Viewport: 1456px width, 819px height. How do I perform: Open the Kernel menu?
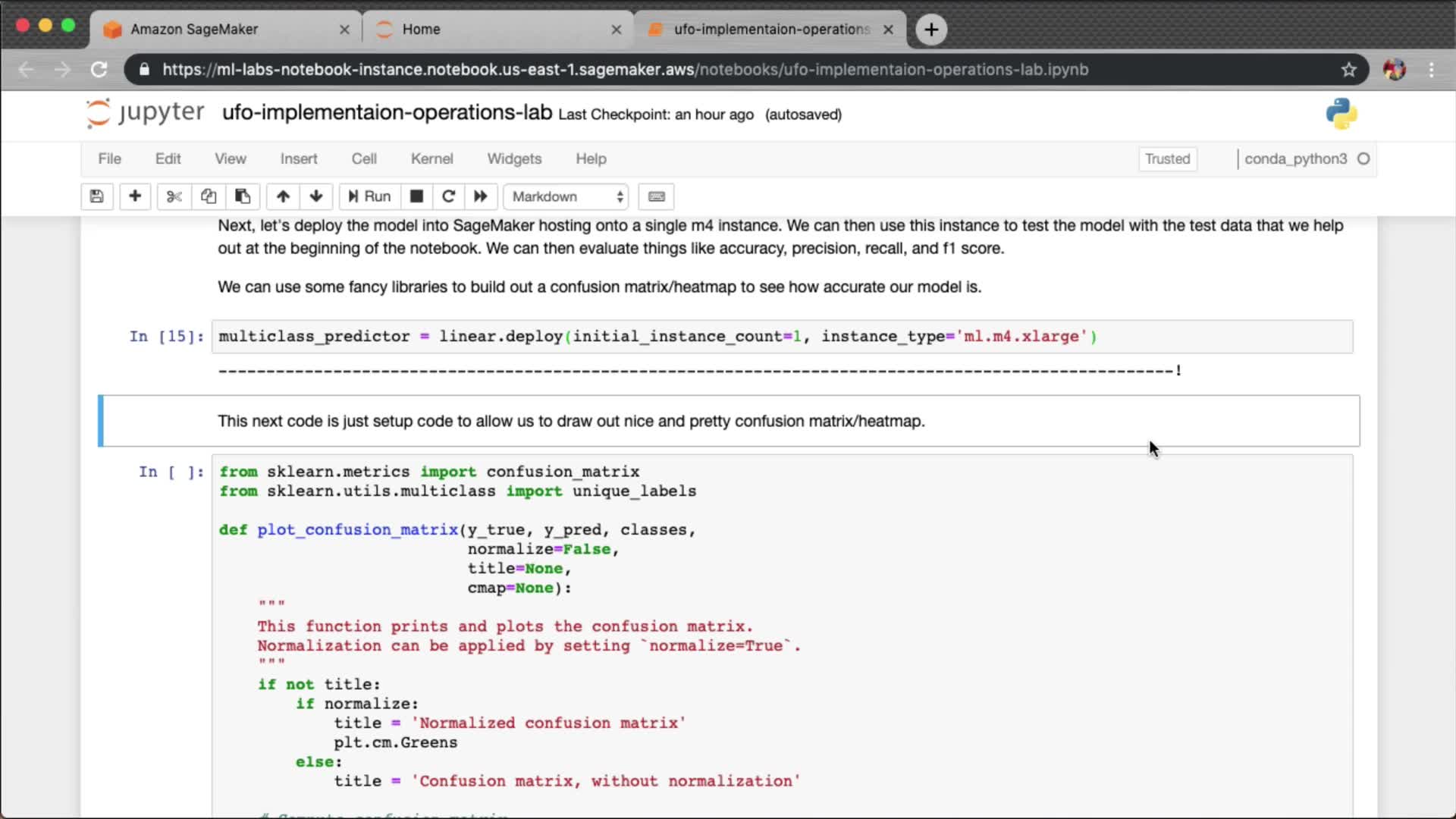[x=431, y=158]
